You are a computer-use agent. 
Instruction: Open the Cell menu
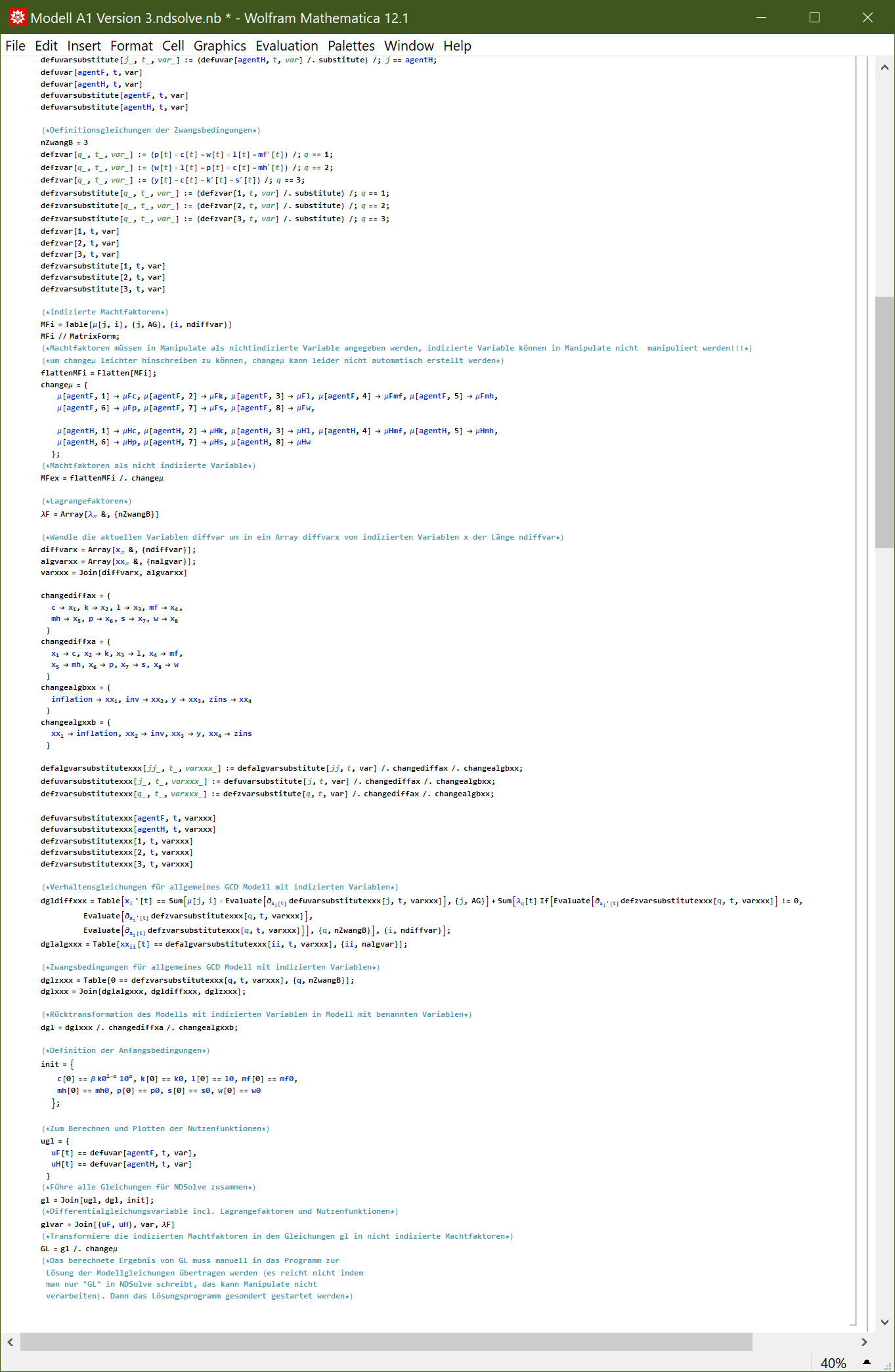click(173, 46)
